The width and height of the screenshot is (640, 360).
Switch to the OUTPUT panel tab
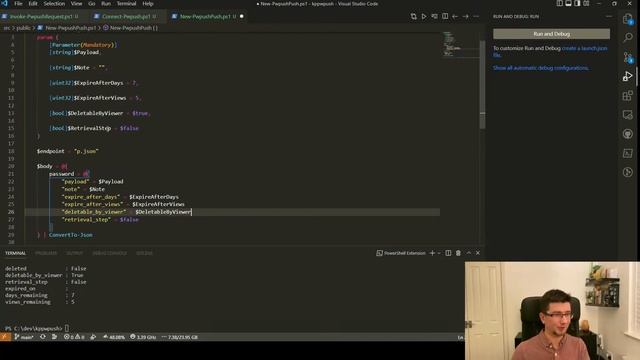[75, 253]
